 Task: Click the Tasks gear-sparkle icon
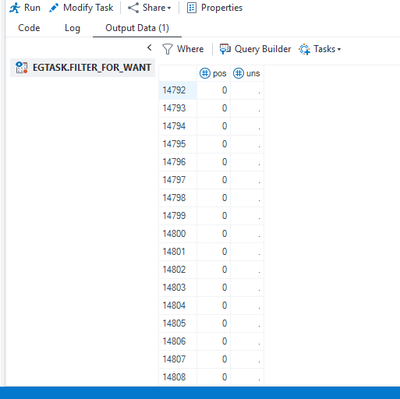[x=304, y=49]
